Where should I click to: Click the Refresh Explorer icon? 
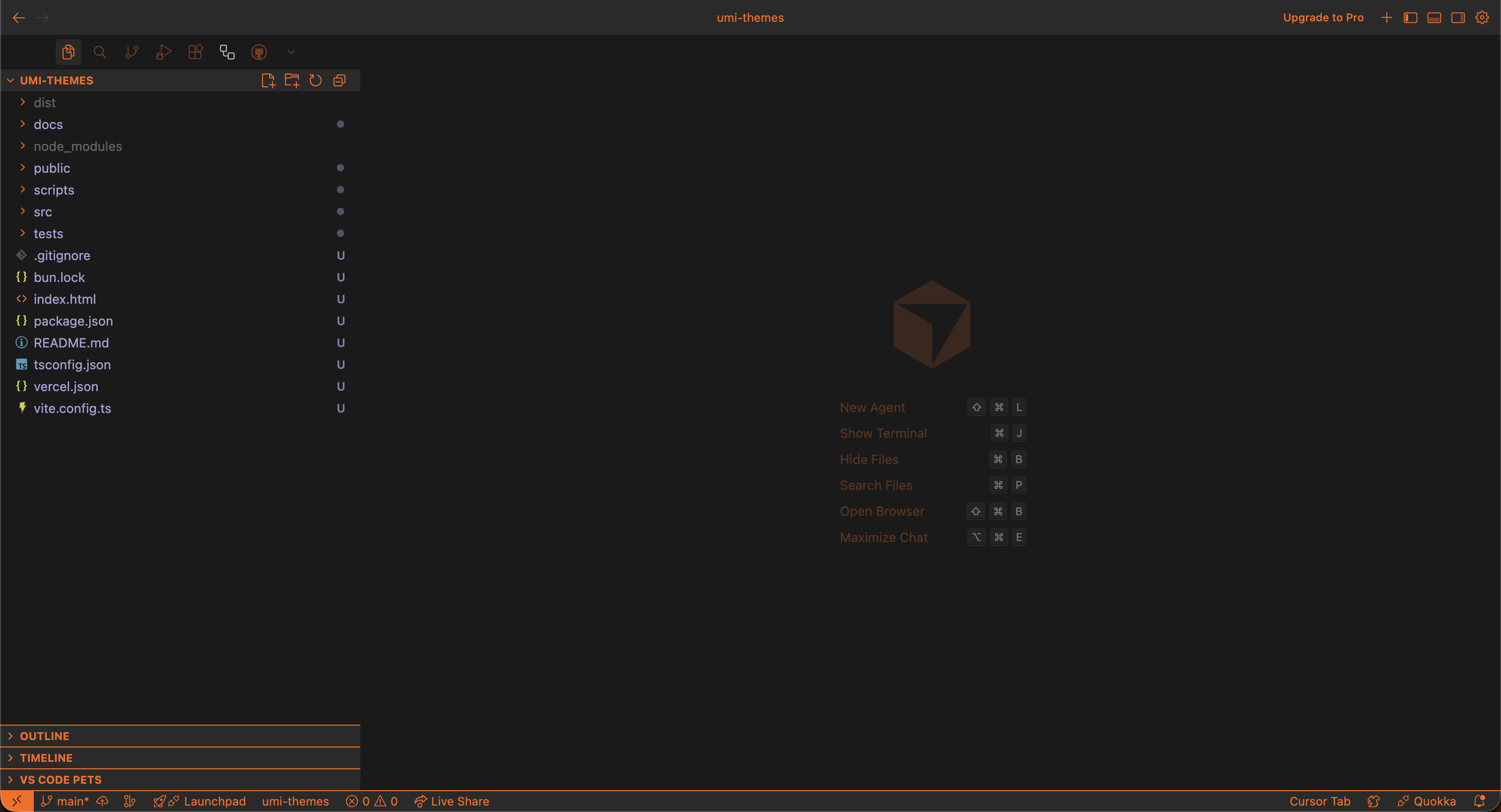pos(316,80)
